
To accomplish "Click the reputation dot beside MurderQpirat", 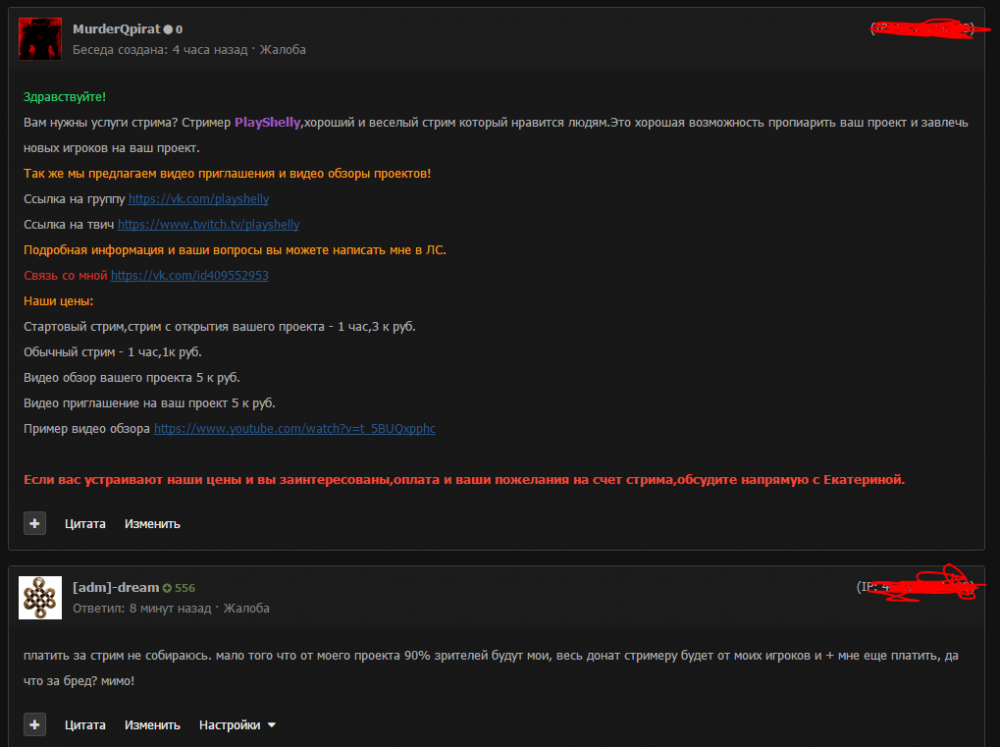I will (x=168, y=30).
